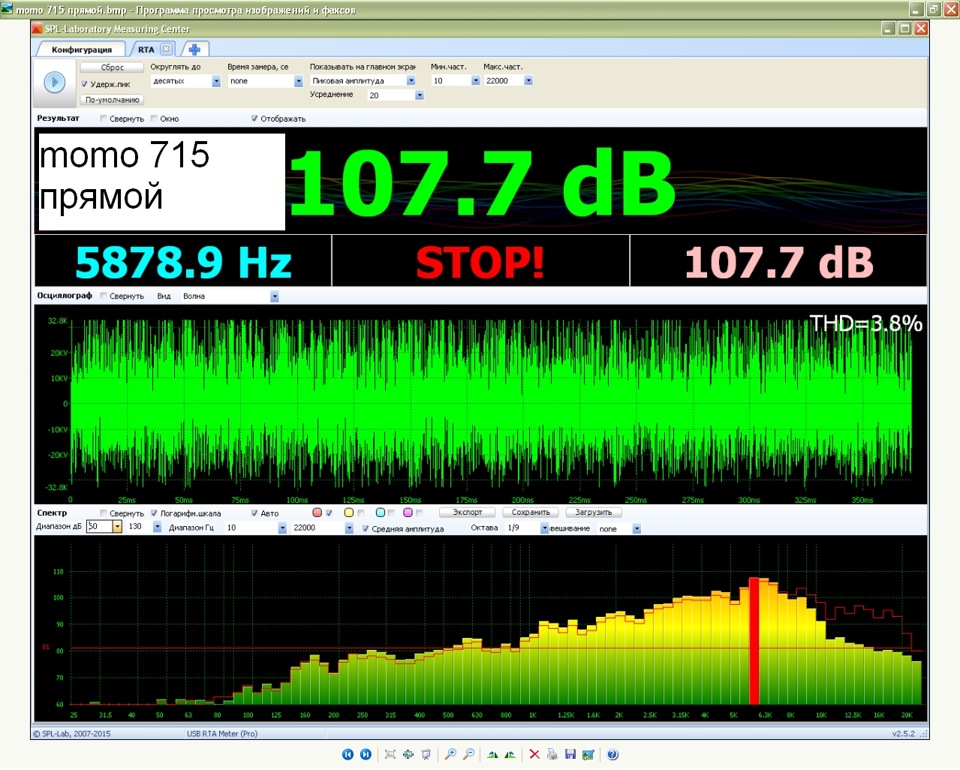Open viewer Help question mark icon
This screenshot has height=770, width=960.
tap(612, 754)
